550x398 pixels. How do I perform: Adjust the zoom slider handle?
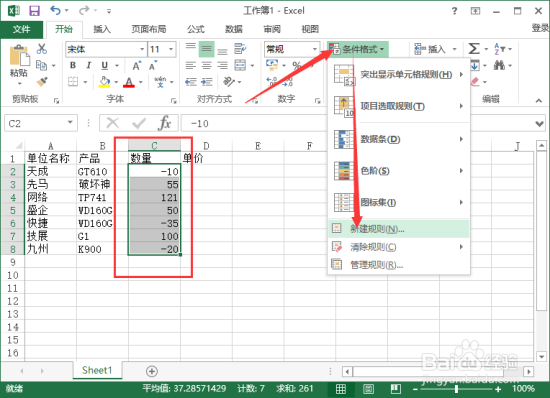coord(456,389)
